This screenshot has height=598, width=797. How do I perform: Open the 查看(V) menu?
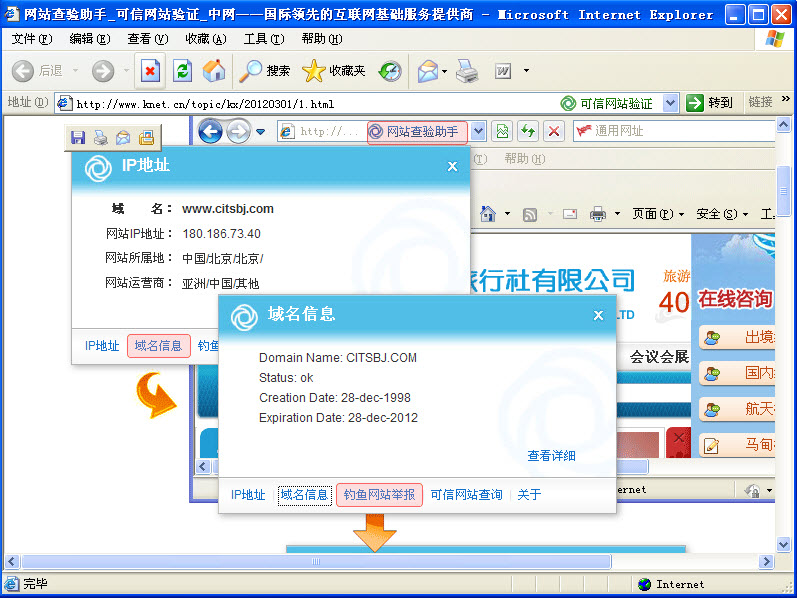[147, 39]
